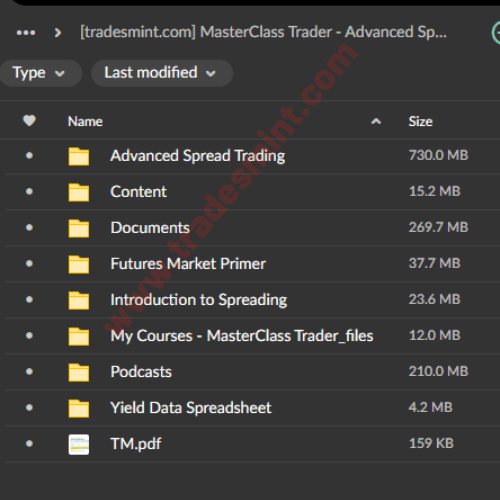
Task: Click the MasterClass Trader folder breadcrumb title
Action: click(263, 32)
